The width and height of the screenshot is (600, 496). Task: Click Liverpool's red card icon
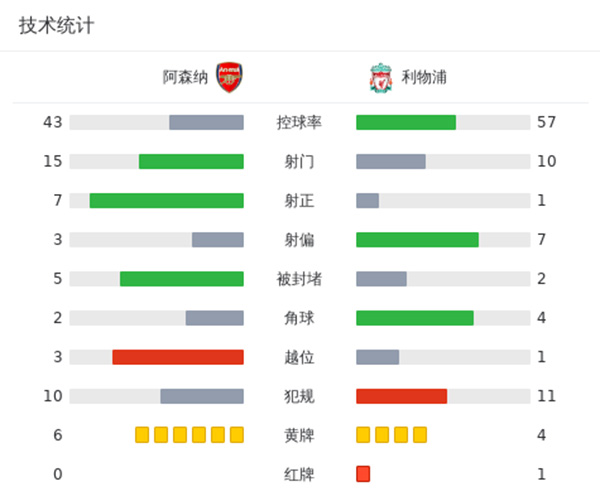363,473
